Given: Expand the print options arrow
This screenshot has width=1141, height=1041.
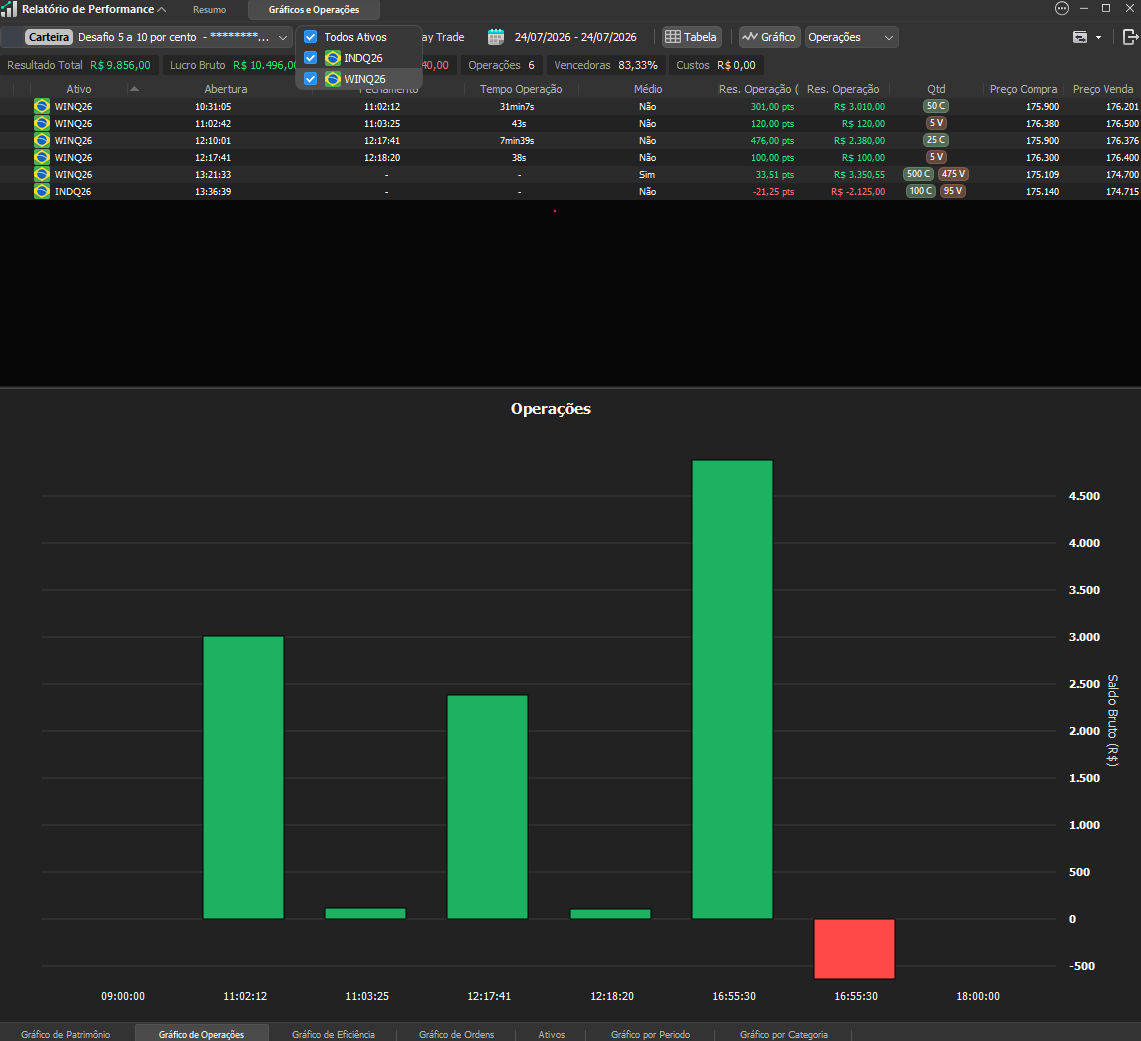Looking at the screenshot, I should 1098,37.
